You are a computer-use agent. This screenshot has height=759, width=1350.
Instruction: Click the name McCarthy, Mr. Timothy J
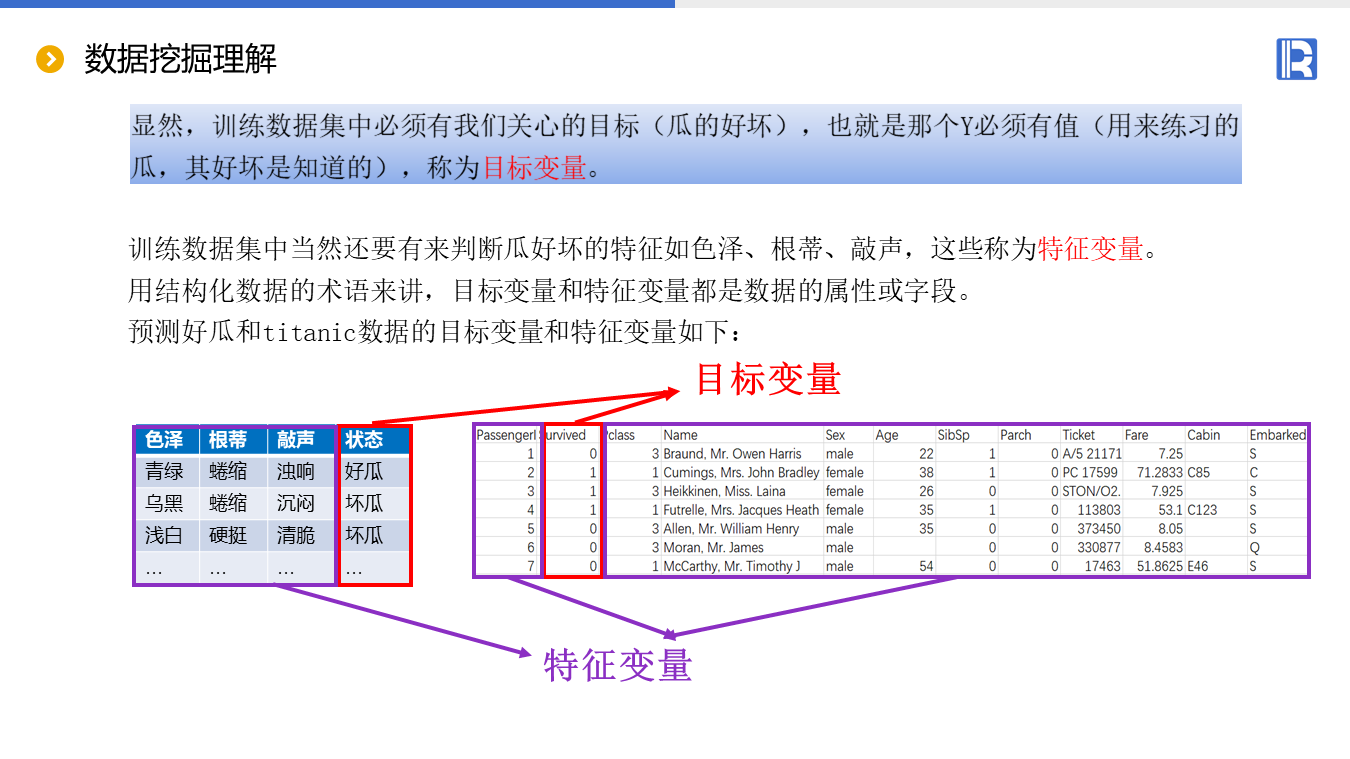pyautogui.click(x=732, y=566)
